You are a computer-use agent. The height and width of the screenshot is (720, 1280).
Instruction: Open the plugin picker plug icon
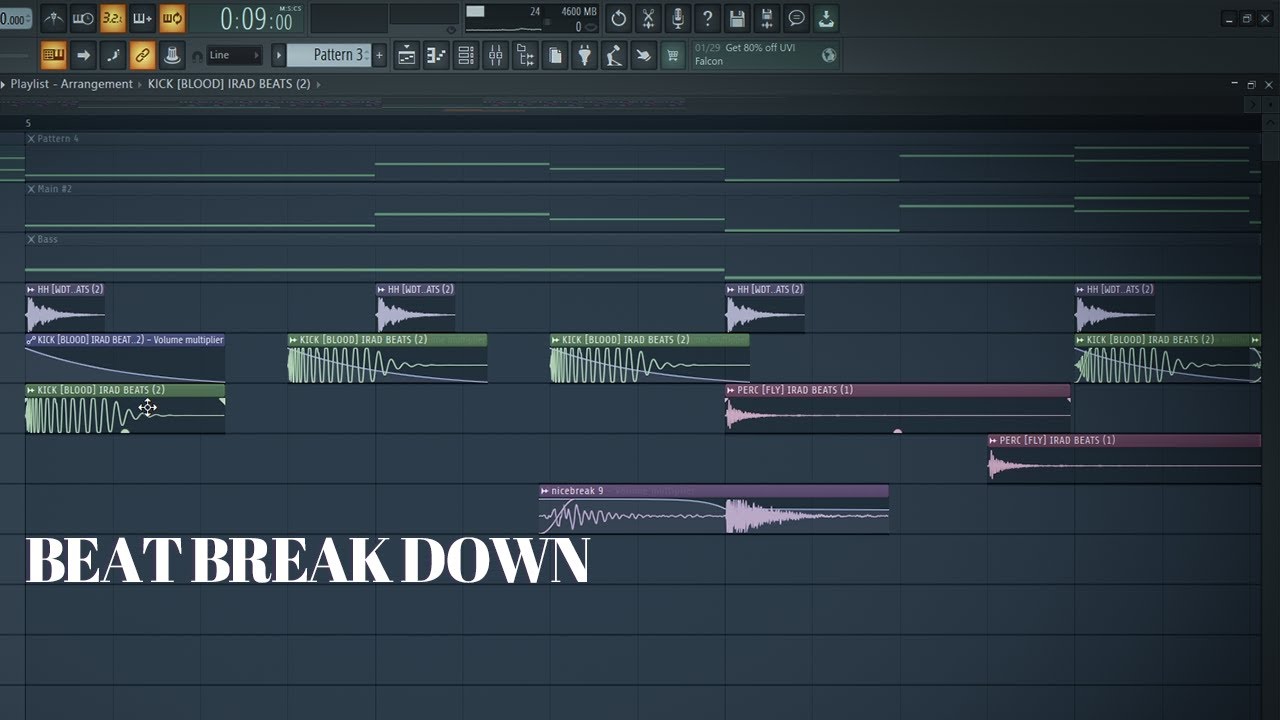(x=585, y=55)
